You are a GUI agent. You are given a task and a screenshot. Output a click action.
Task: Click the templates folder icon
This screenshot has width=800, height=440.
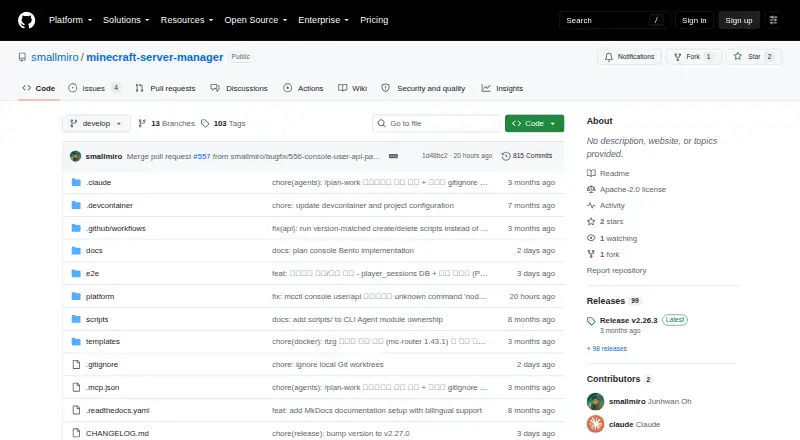click(76, 341)
